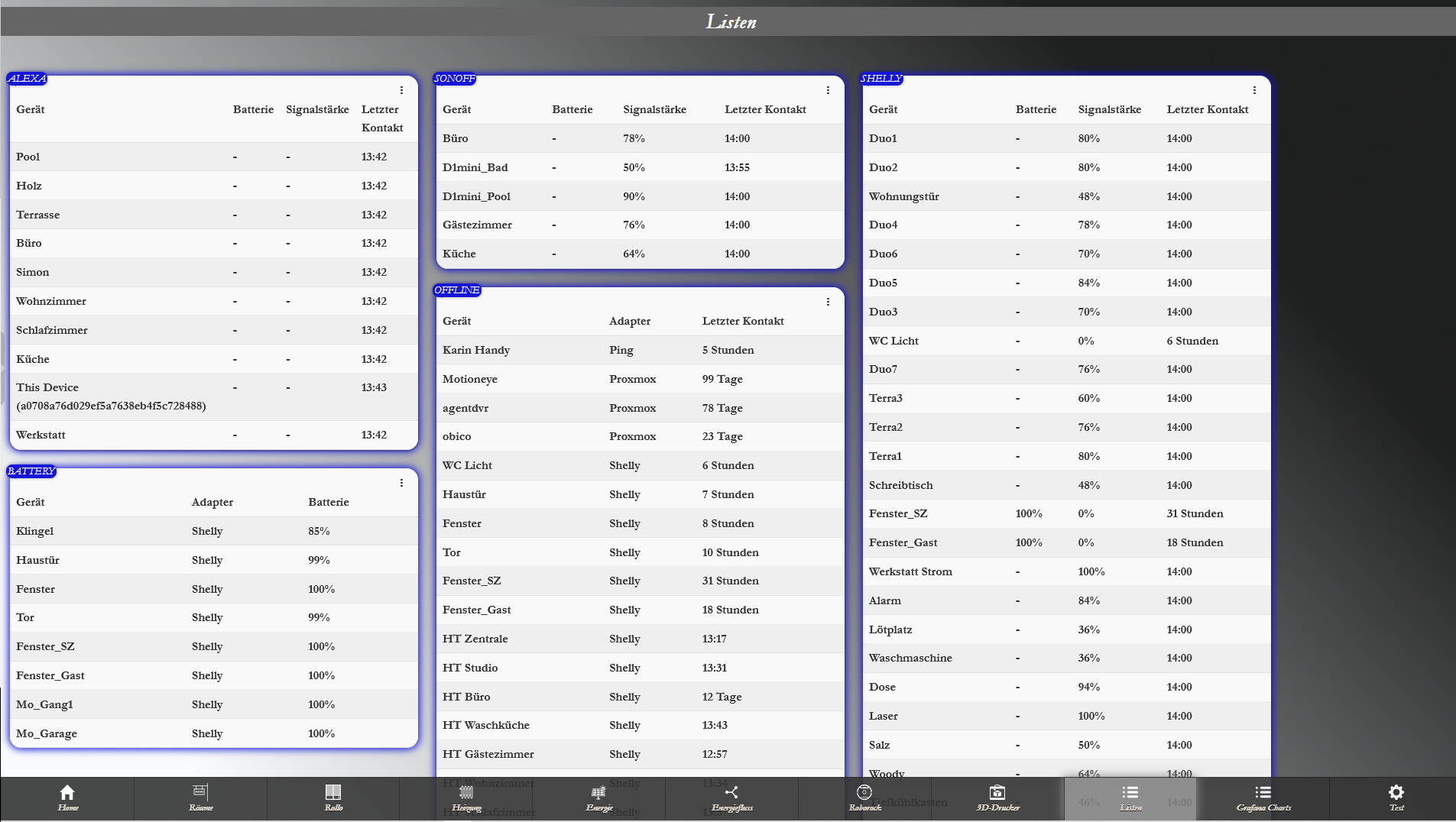
Task: Select Dose row in SHELLY list
Action: (1066, 687)
